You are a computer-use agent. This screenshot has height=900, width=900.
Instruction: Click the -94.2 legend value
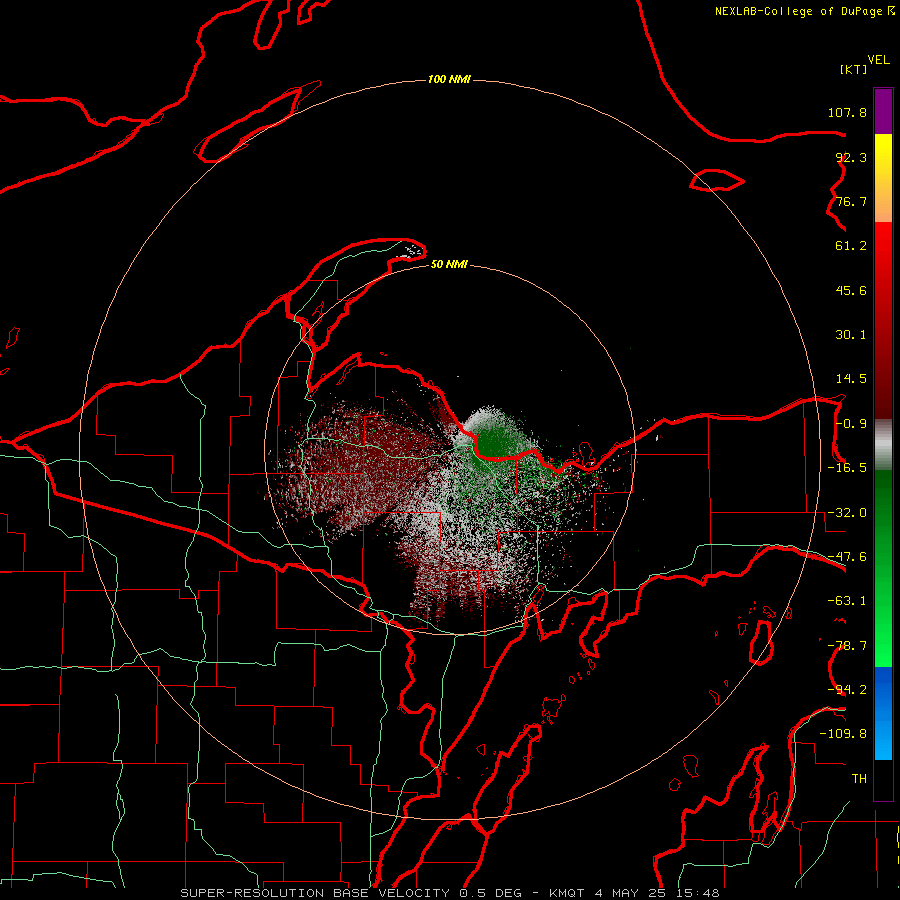[x=847, y=690]
